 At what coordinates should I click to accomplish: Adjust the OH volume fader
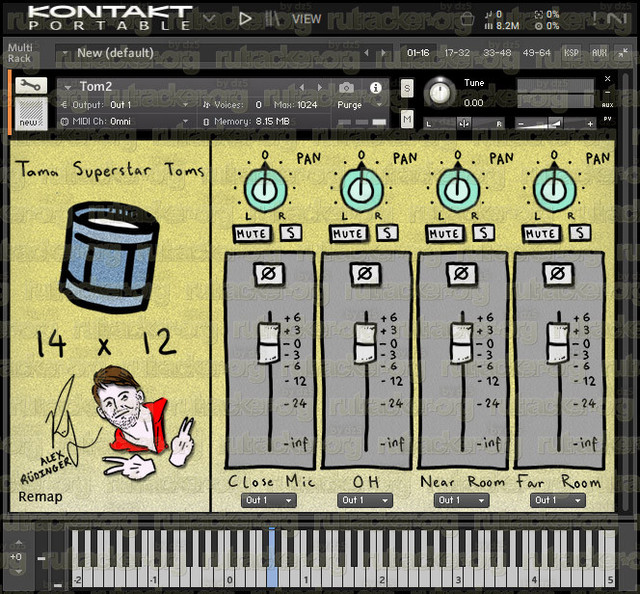[365, 343]
